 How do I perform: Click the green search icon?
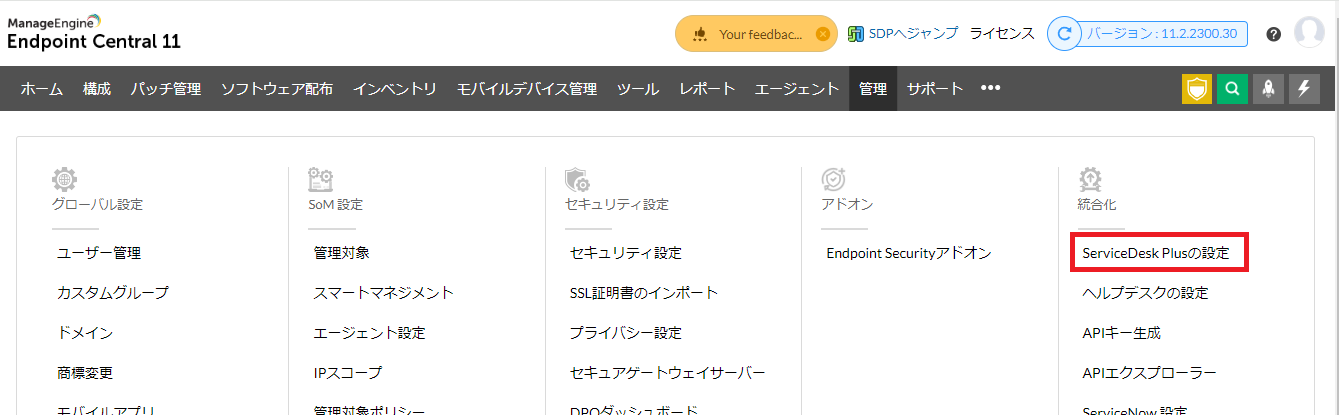1233,89
